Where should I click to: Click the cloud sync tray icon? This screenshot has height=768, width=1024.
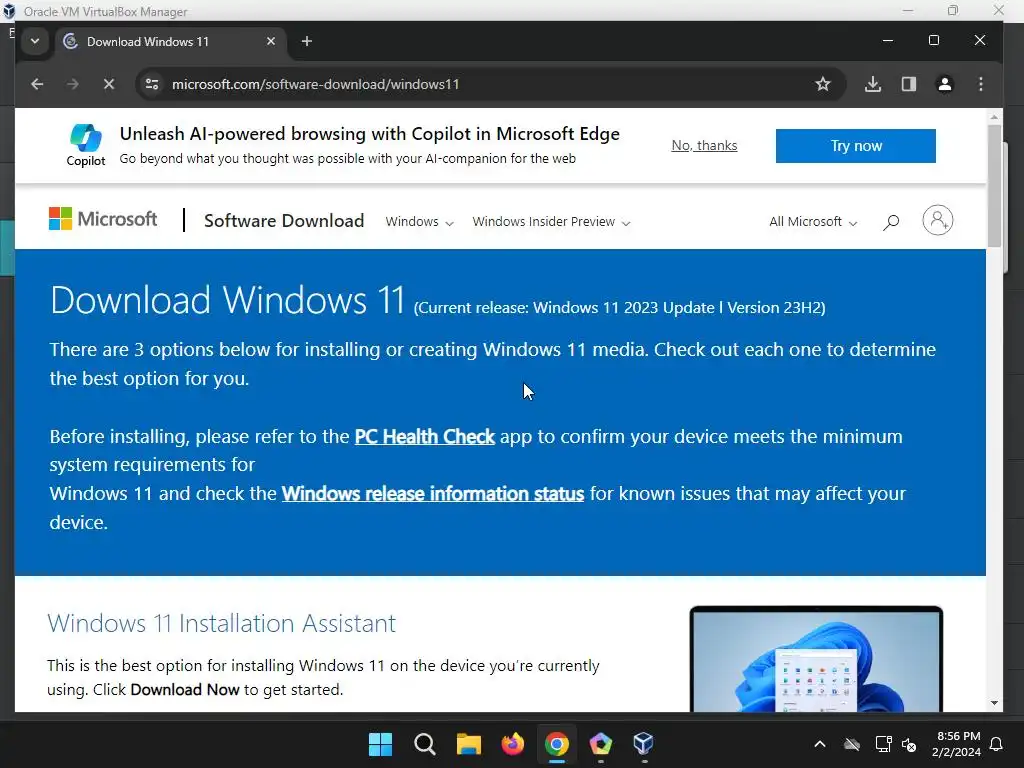click(x=852, y=744)
